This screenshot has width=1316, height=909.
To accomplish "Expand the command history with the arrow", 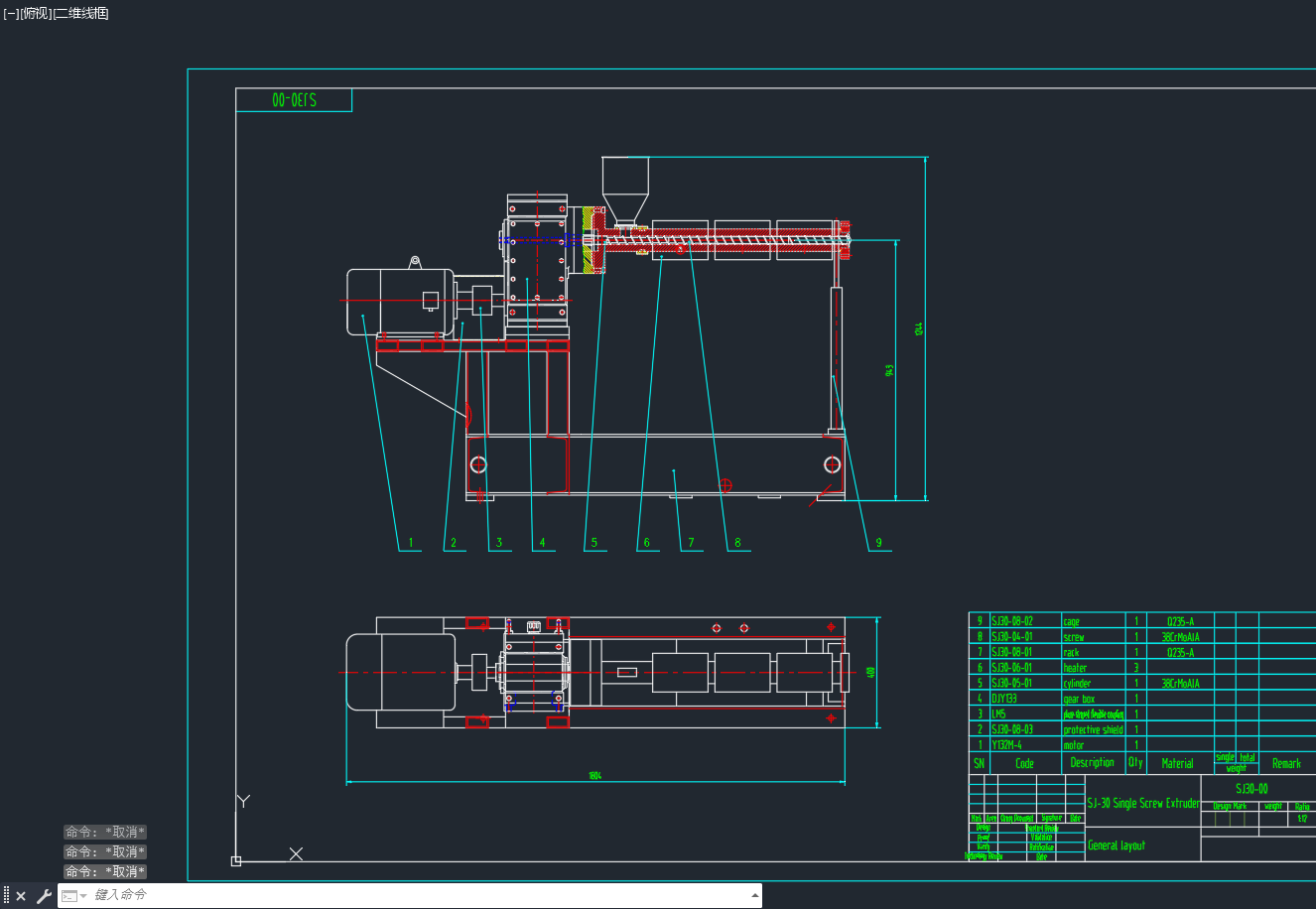I will click(x=754, y=896).
